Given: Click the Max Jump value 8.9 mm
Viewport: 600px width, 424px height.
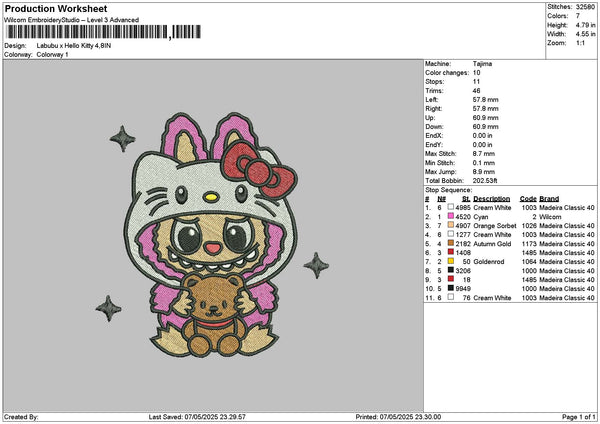Looking at the screenshot, I should click(484, 172).
